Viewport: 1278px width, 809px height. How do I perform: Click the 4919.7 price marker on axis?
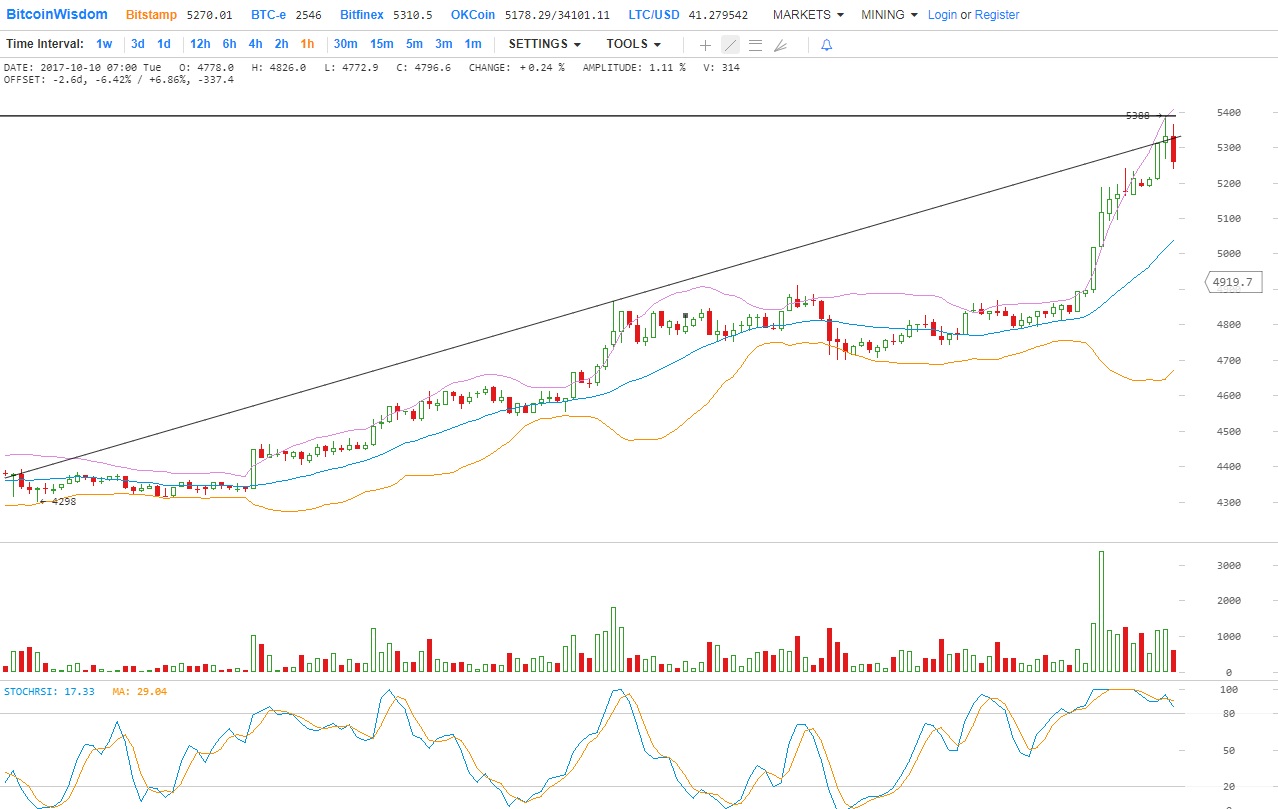[x=1232, y=283]
